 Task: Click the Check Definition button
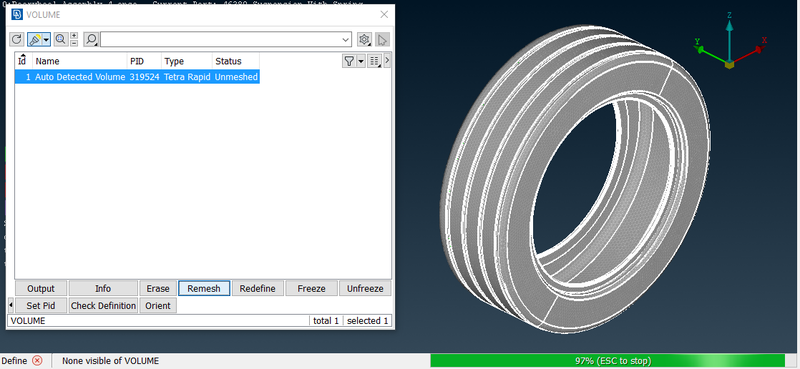103,306
